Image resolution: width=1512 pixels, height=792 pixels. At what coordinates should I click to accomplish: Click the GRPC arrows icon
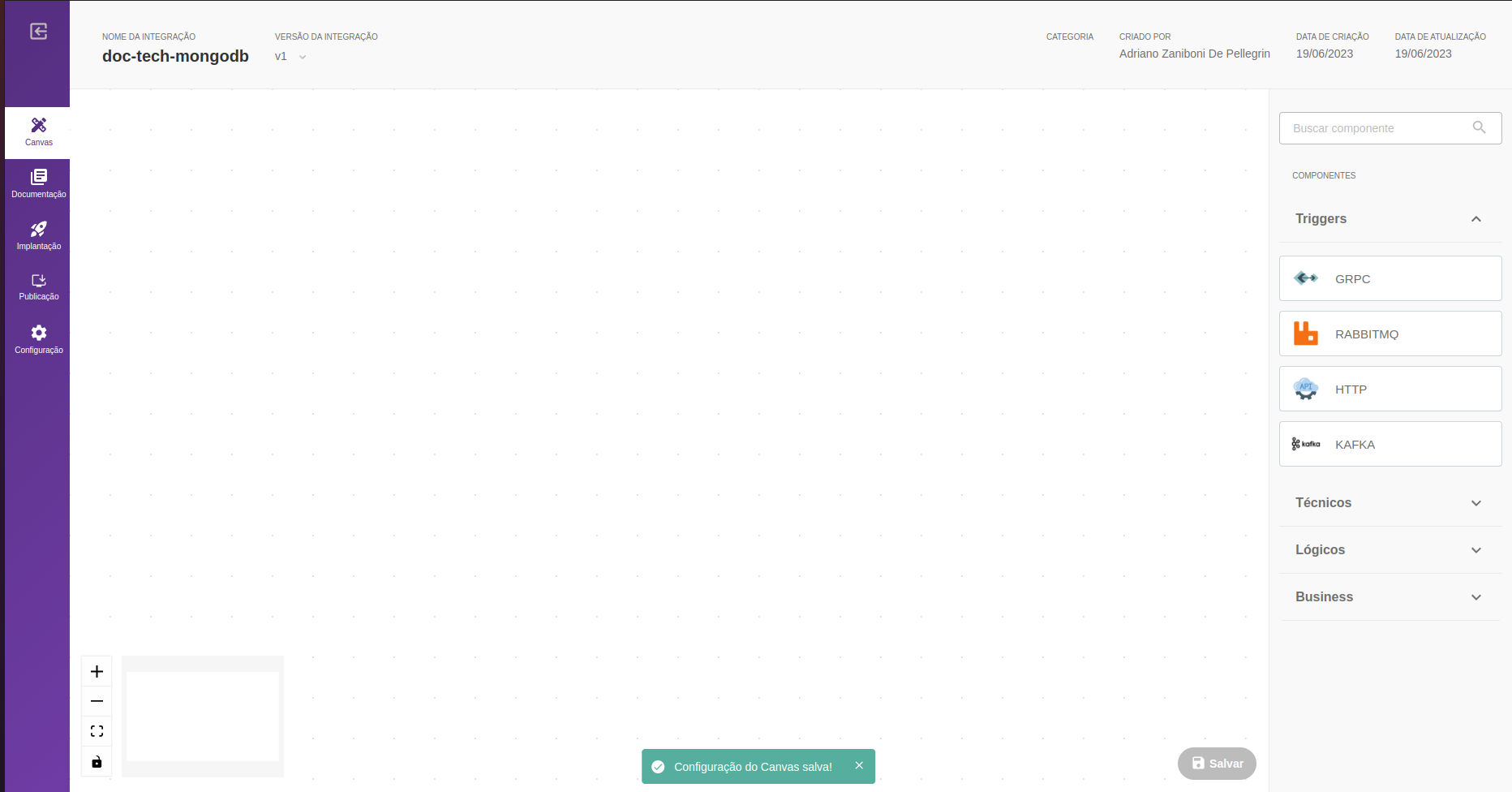click(x=1306, y=278)
